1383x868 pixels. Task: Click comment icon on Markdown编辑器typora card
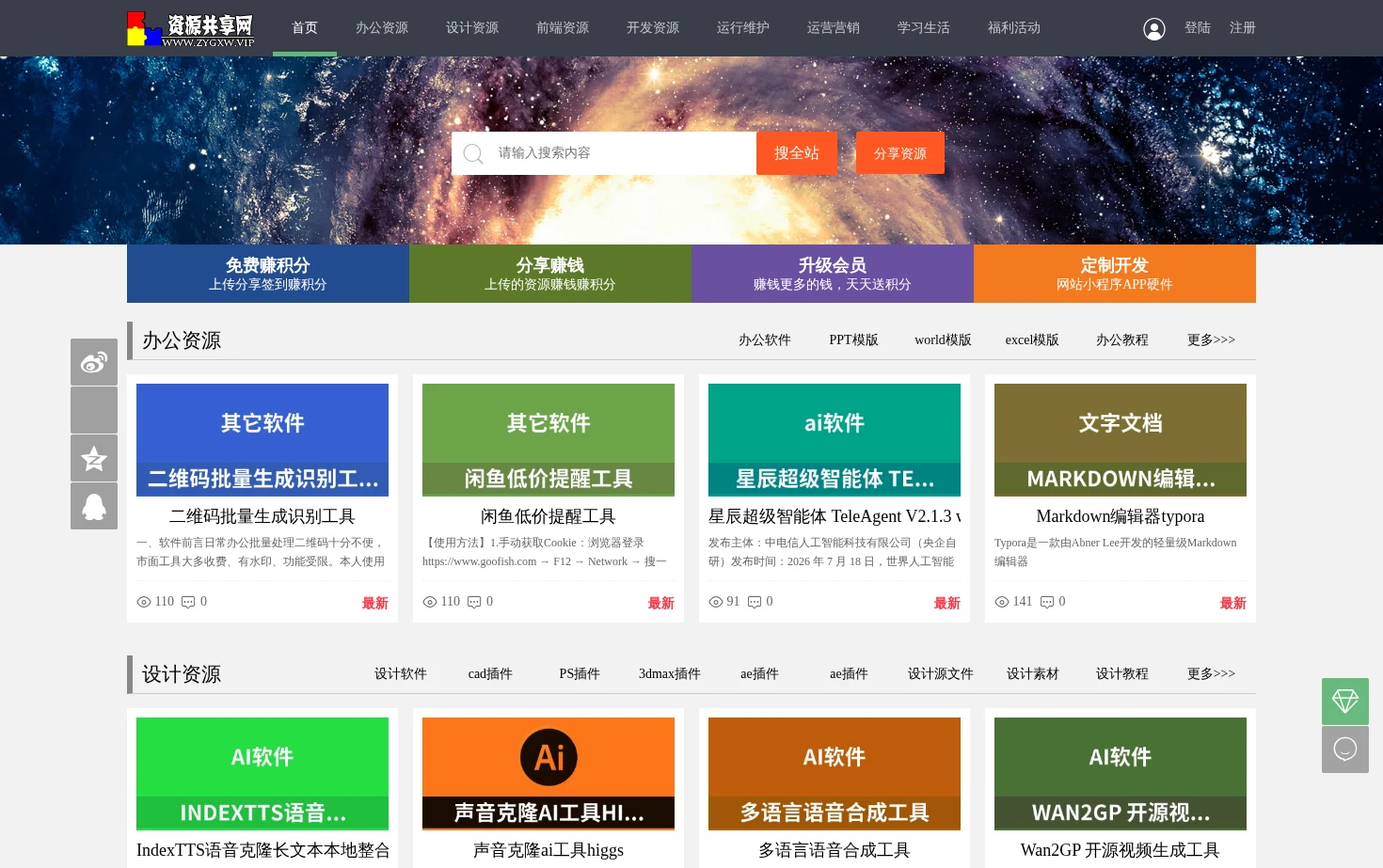click(x=1047, y=602)
